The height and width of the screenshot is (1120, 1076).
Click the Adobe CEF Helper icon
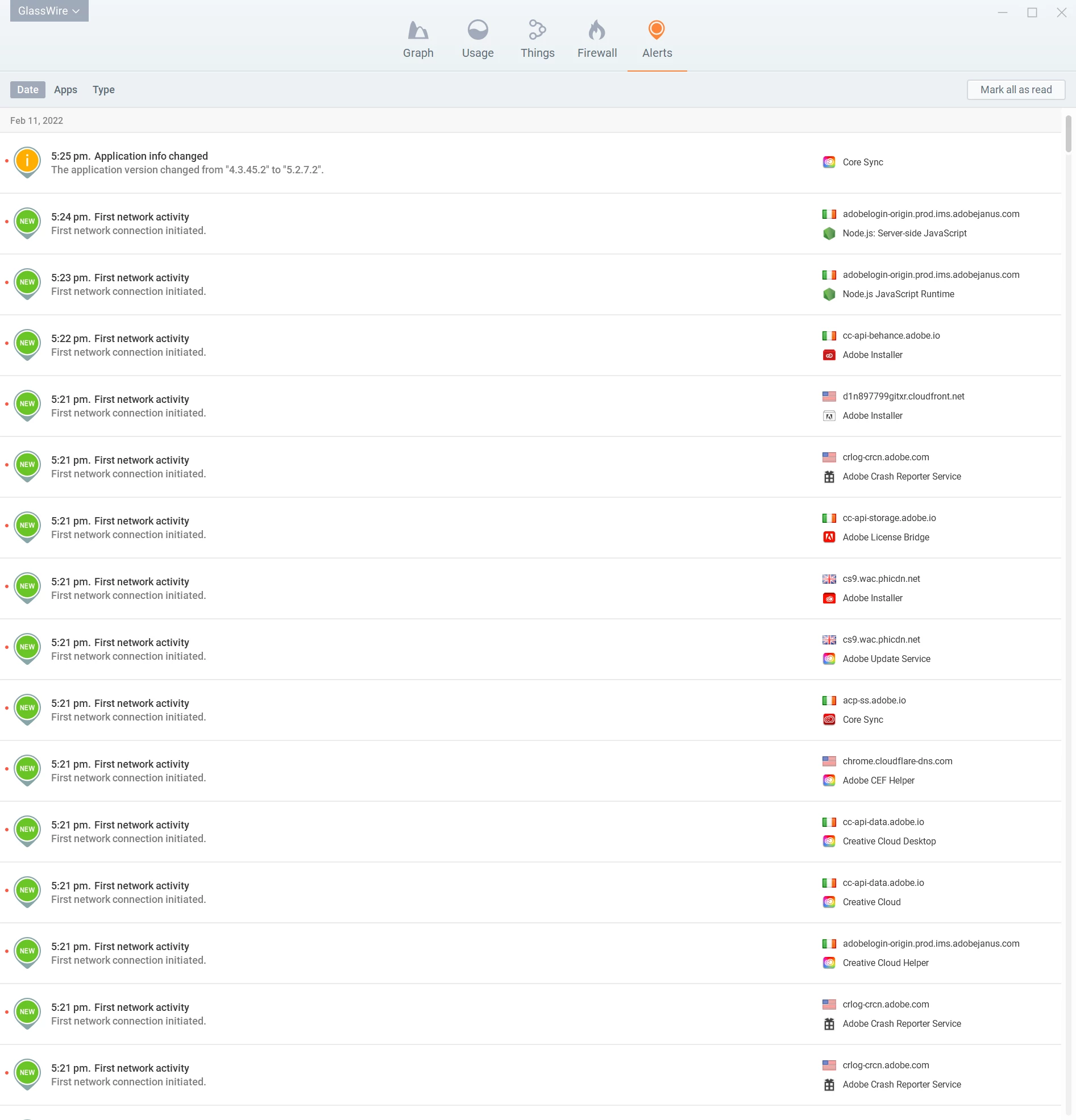(x=829, y=781)
